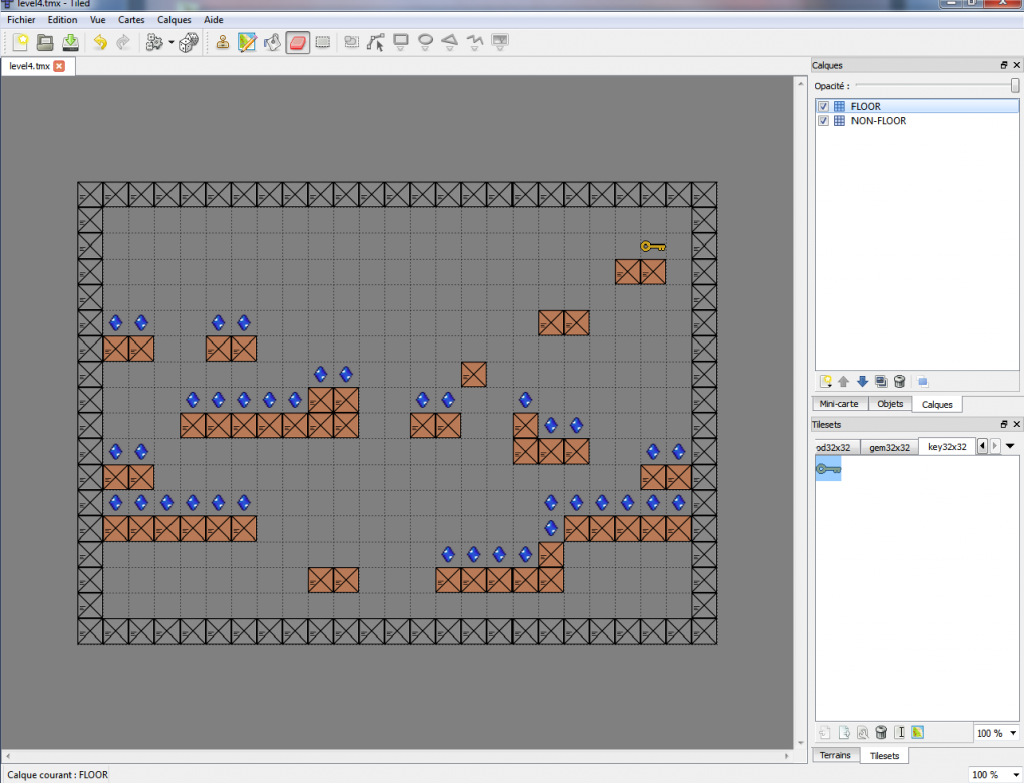1024x783 pixels.
Task: Undo the last map edit
Action: point(98,42)
